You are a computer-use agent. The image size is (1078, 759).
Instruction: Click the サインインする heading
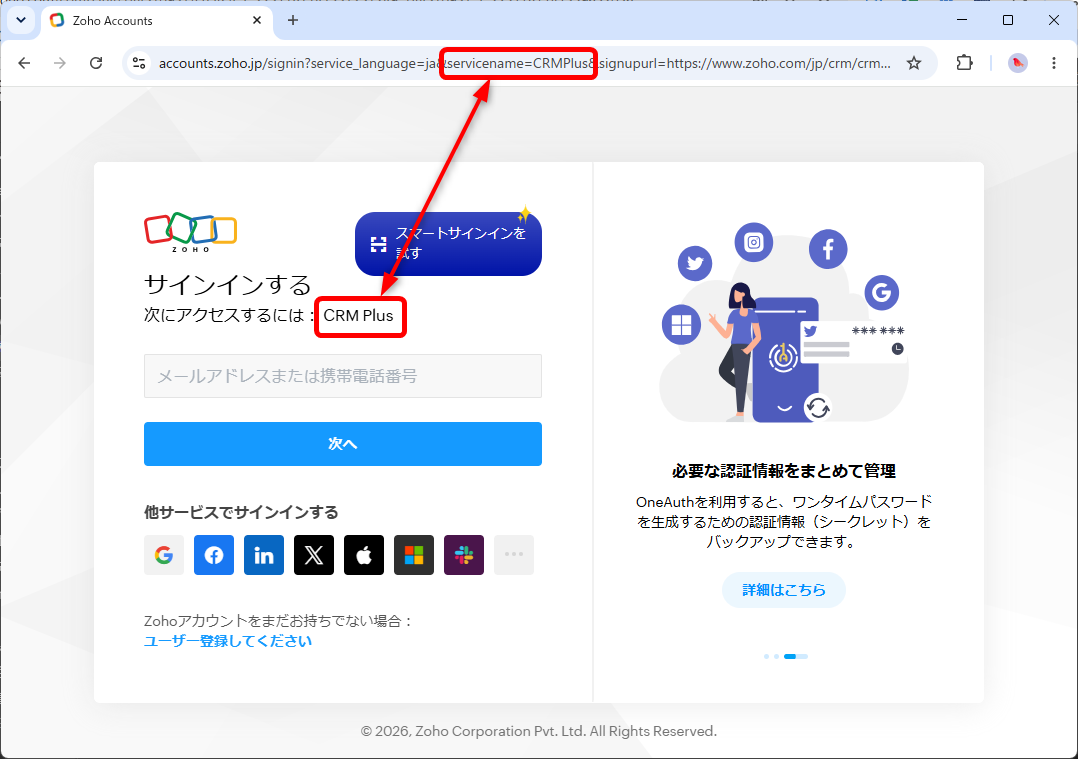(x=228, y=284)
